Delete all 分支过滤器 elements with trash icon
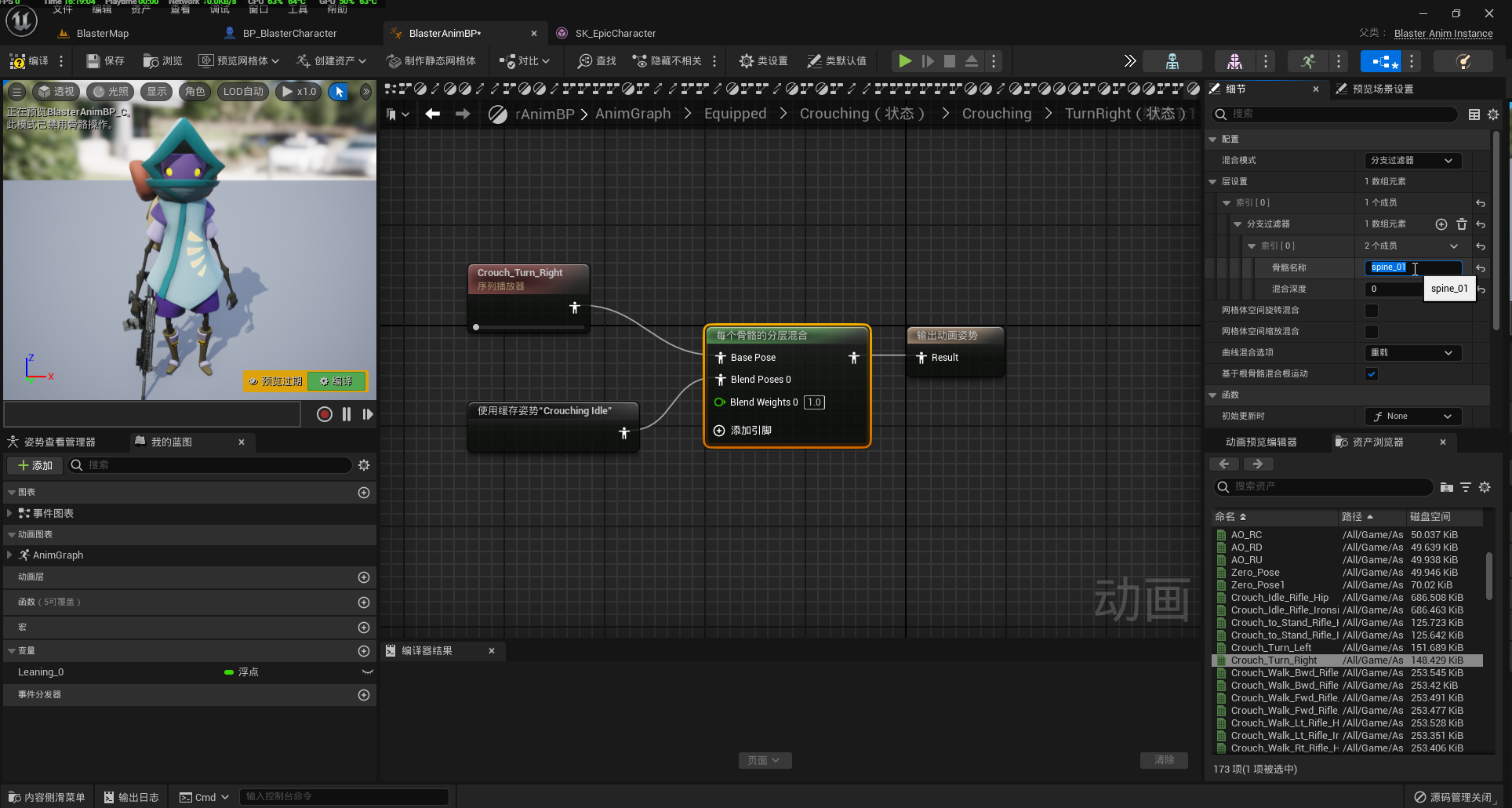This screenshot has width=1512, height=808. tap(1461, 224)
